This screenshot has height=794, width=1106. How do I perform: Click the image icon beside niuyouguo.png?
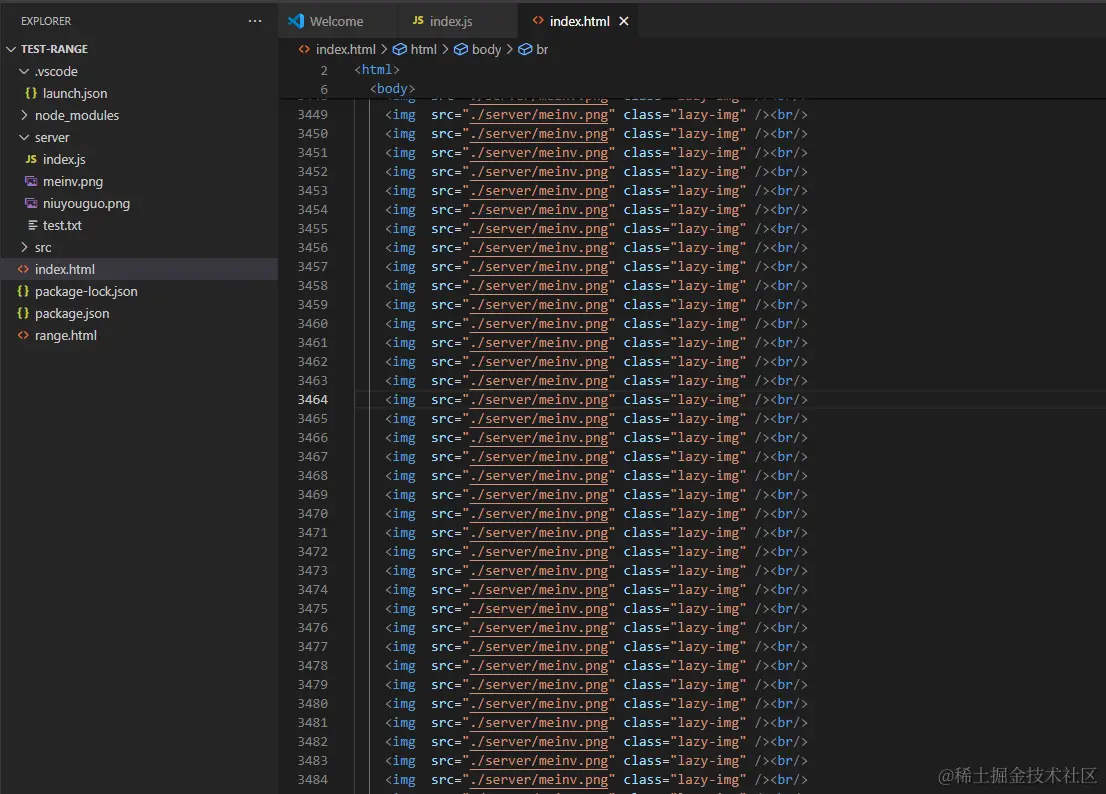(31, 203)
